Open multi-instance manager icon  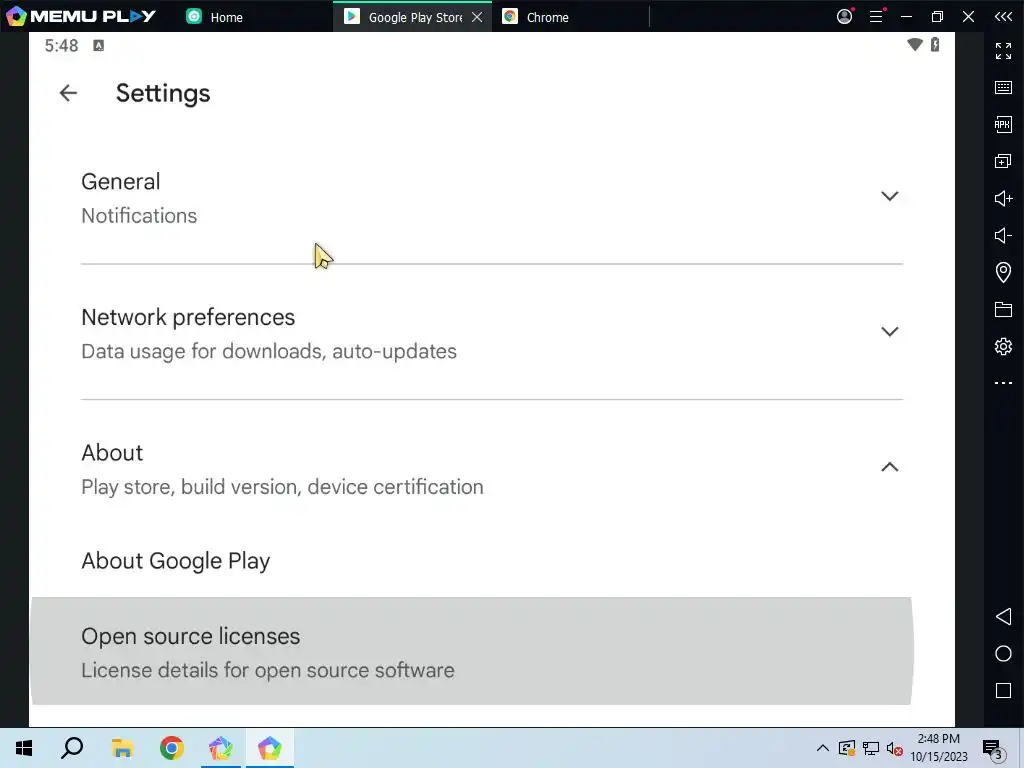coord(1003,161)
